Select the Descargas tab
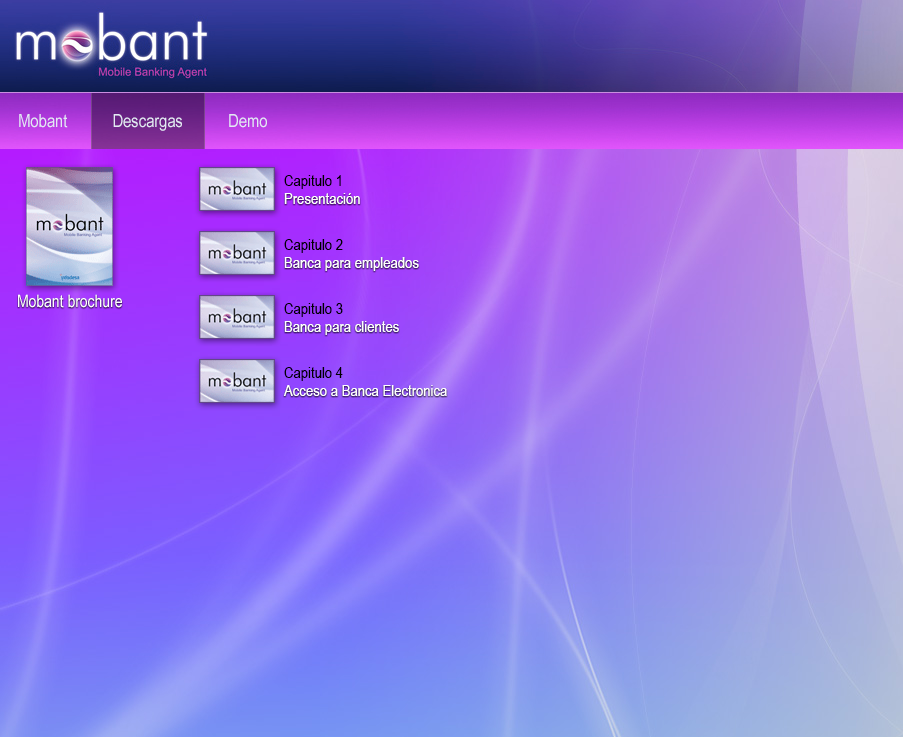The image size is (903, 737). [148, 121]
